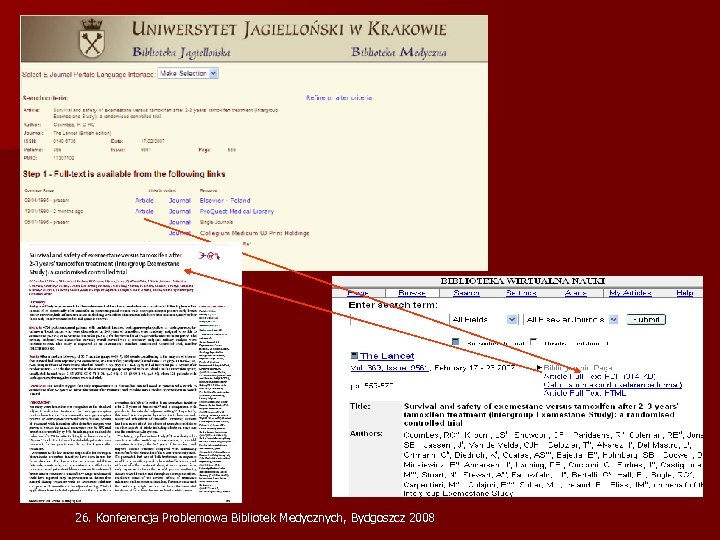Open Article link in Elsevier - Poland row
The height and width of the screenshot is (540, 720).
tap(144, 201)
